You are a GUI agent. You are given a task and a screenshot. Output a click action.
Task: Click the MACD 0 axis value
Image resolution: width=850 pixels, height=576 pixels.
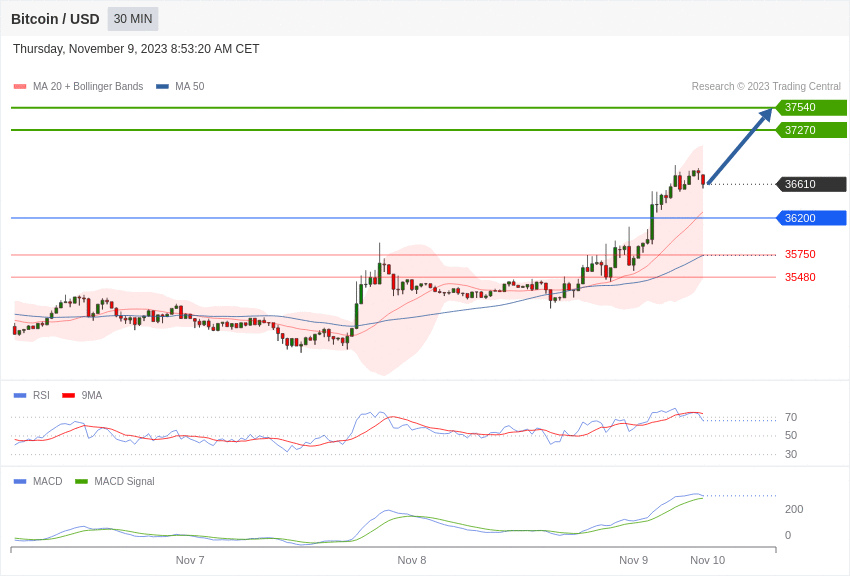(x=788, y=535)
